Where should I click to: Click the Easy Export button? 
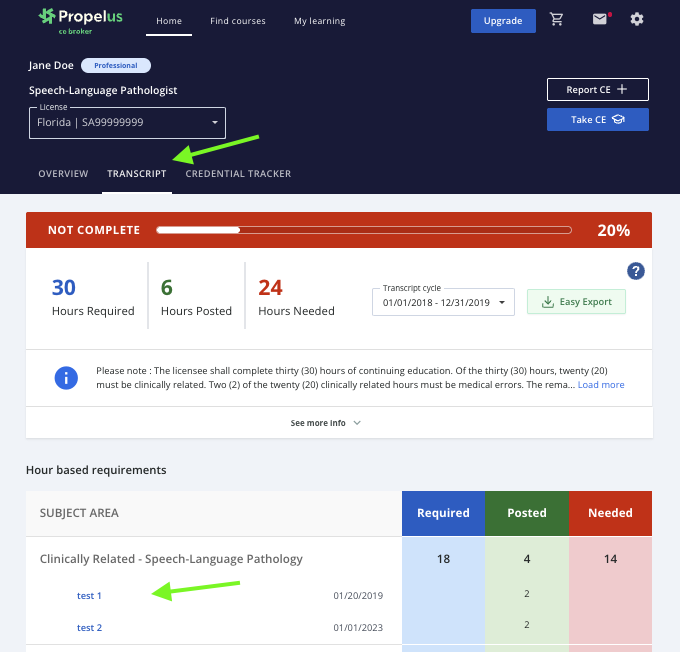(x=576, y=302)
